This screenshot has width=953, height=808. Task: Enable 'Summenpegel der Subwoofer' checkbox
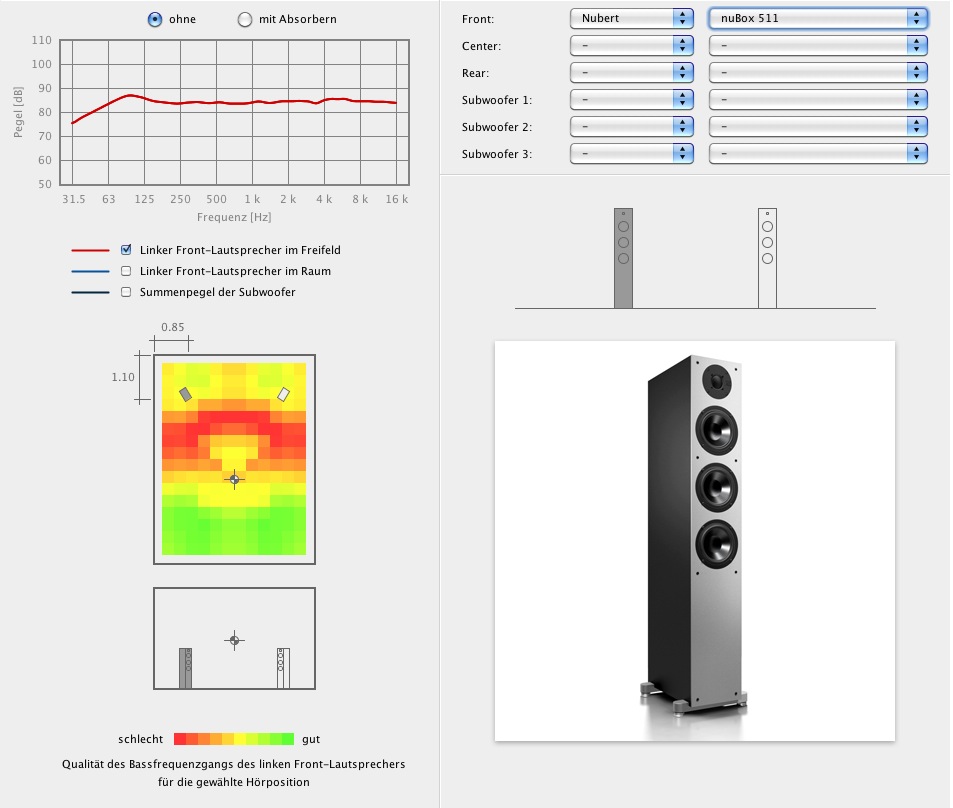click(126, 292)
